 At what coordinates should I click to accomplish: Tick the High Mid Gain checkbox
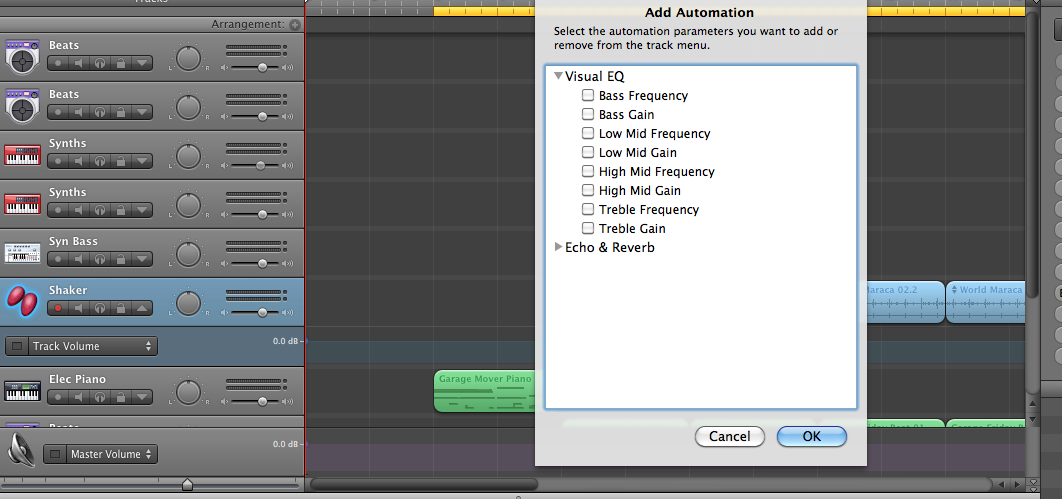[x=588, y=190]
